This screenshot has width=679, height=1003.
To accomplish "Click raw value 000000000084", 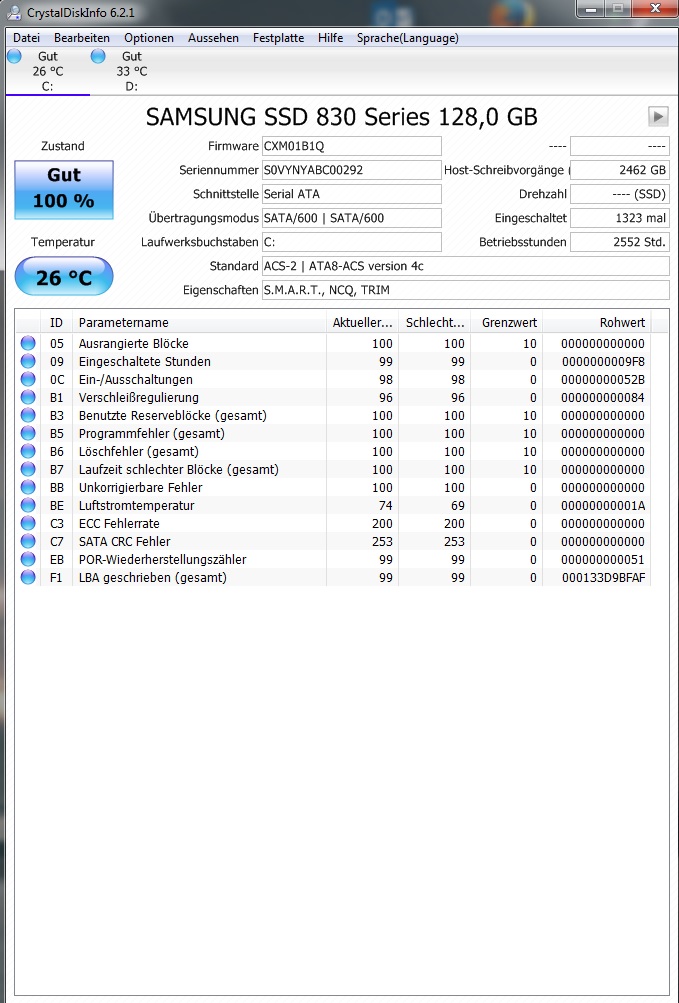I will [x=603, y=397].
